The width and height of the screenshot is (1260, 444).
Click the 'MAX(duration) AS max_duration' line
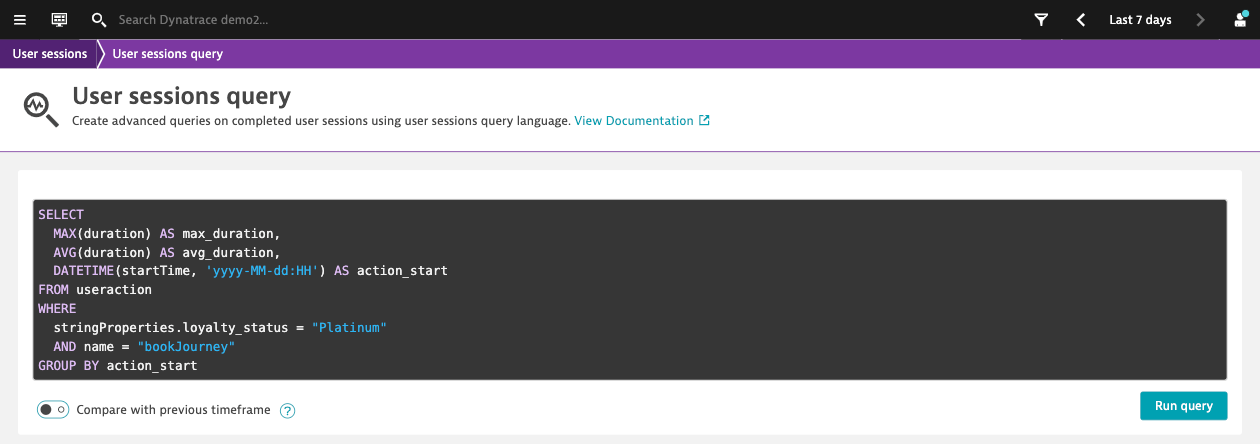(164, 233)
